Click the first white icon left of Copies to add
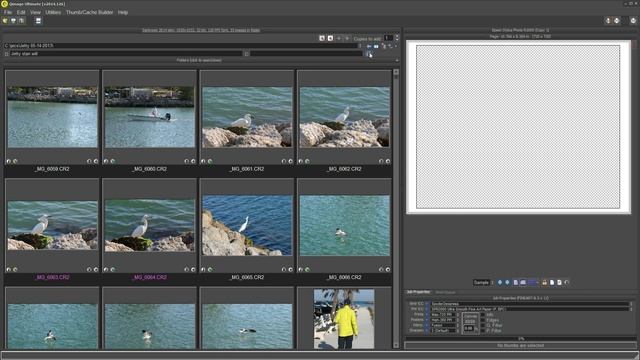The height and width of the screenshot is (360, 640). point(322,38)
